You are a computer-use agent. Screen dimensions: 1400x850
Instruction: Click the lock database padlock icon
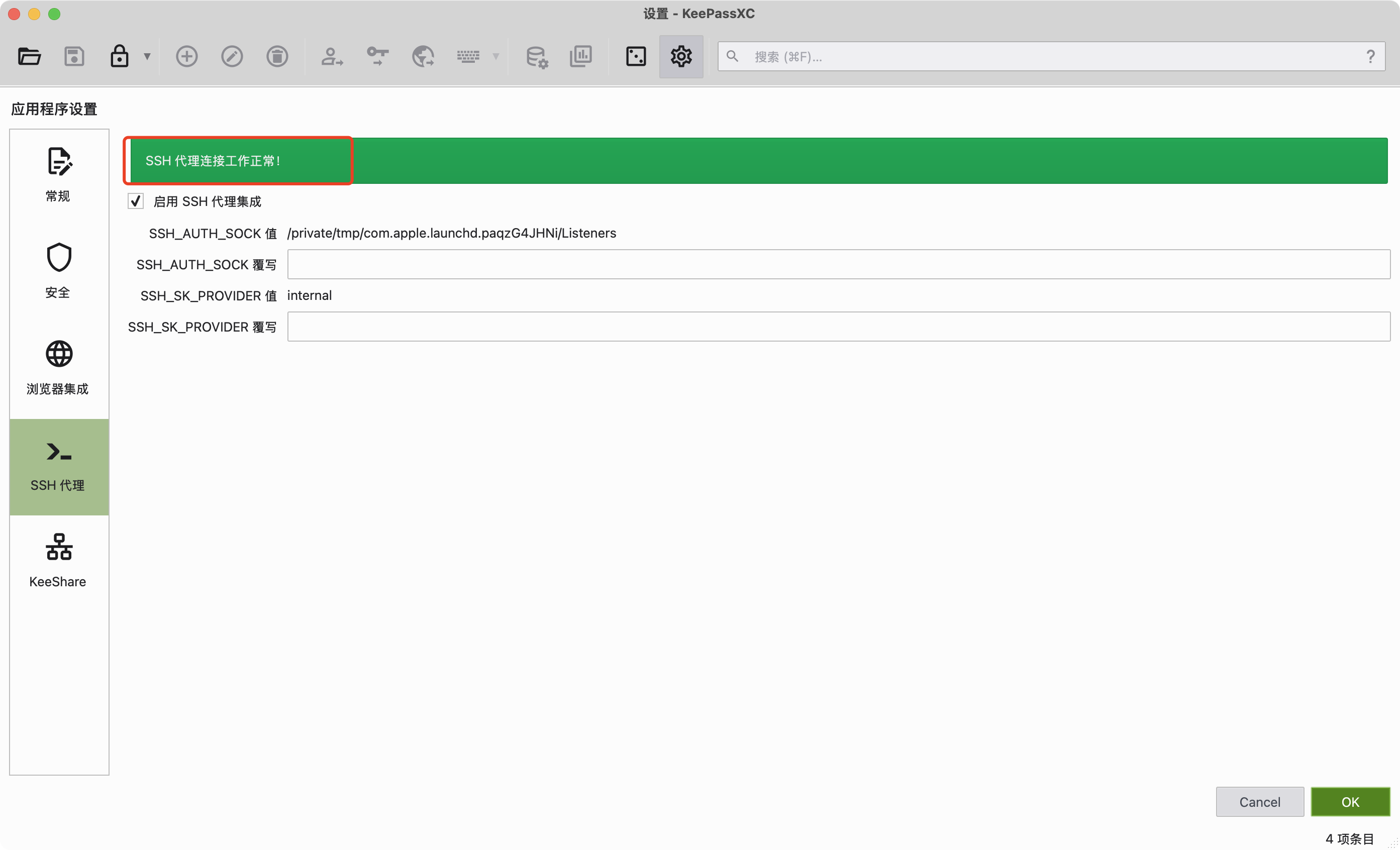point(119,56)
